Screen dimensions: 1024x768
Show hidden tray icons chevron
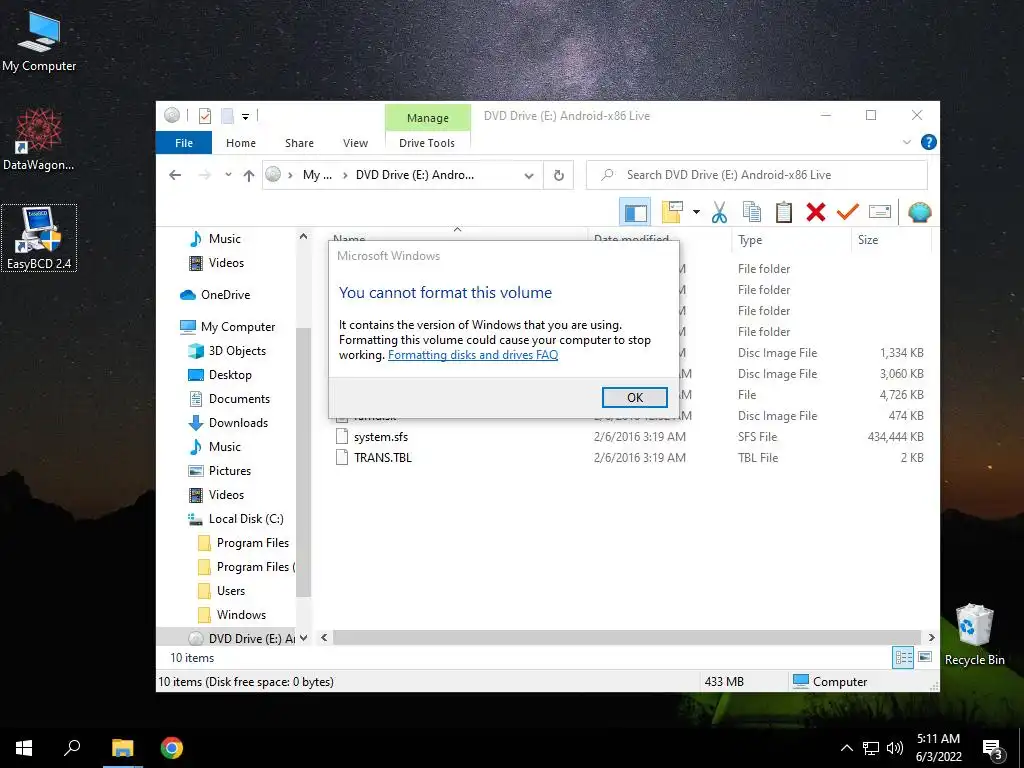pos(846,748)
